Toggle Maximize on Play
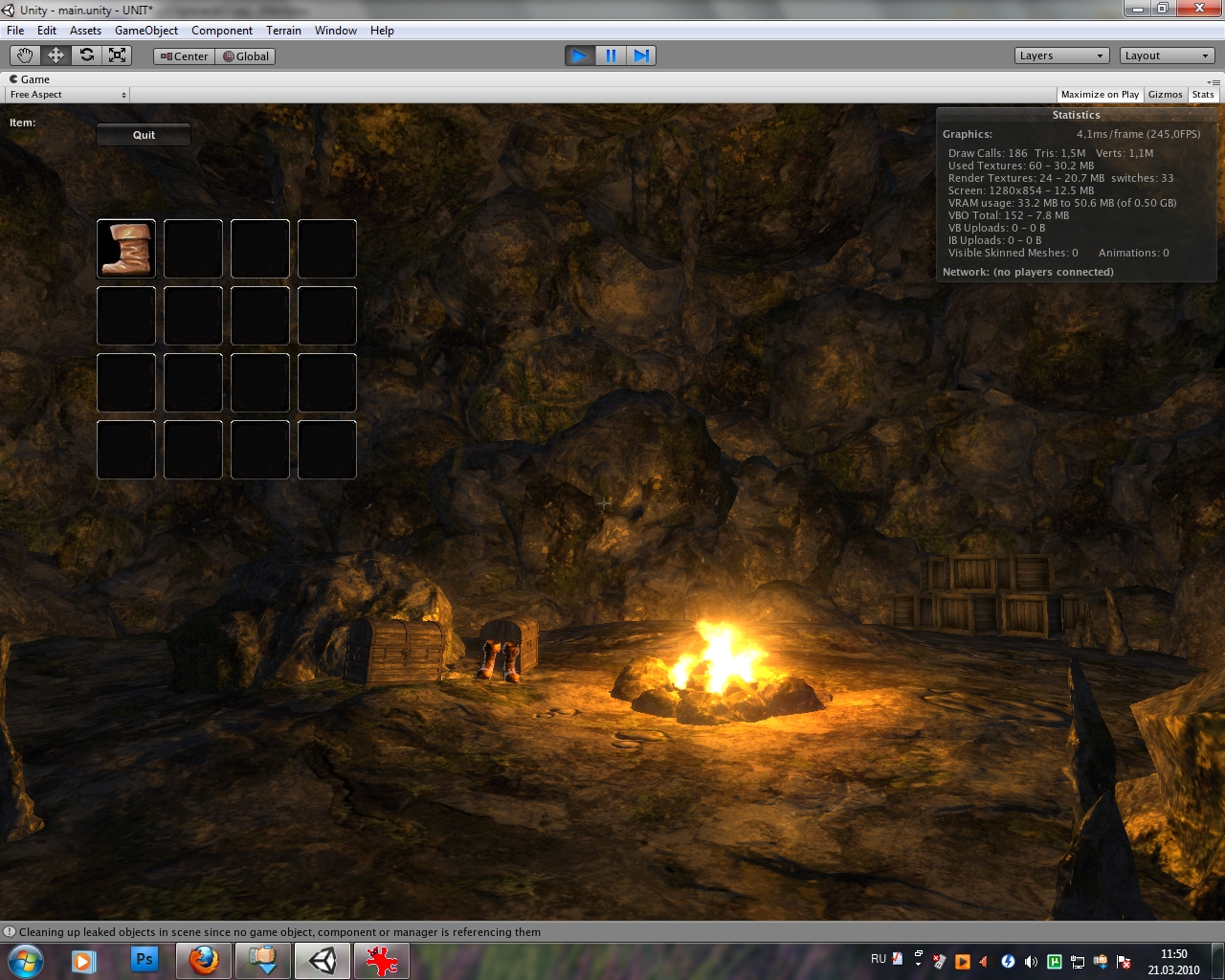The height and width of the screenshot is (980, 1225). coord(1100,95)
